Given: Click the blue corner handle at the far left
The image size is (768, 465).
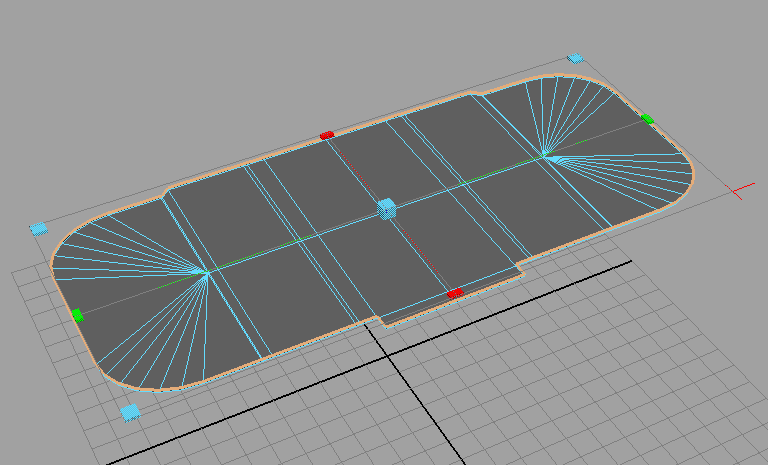Looking at the screenshot, I should click(38, 228).
